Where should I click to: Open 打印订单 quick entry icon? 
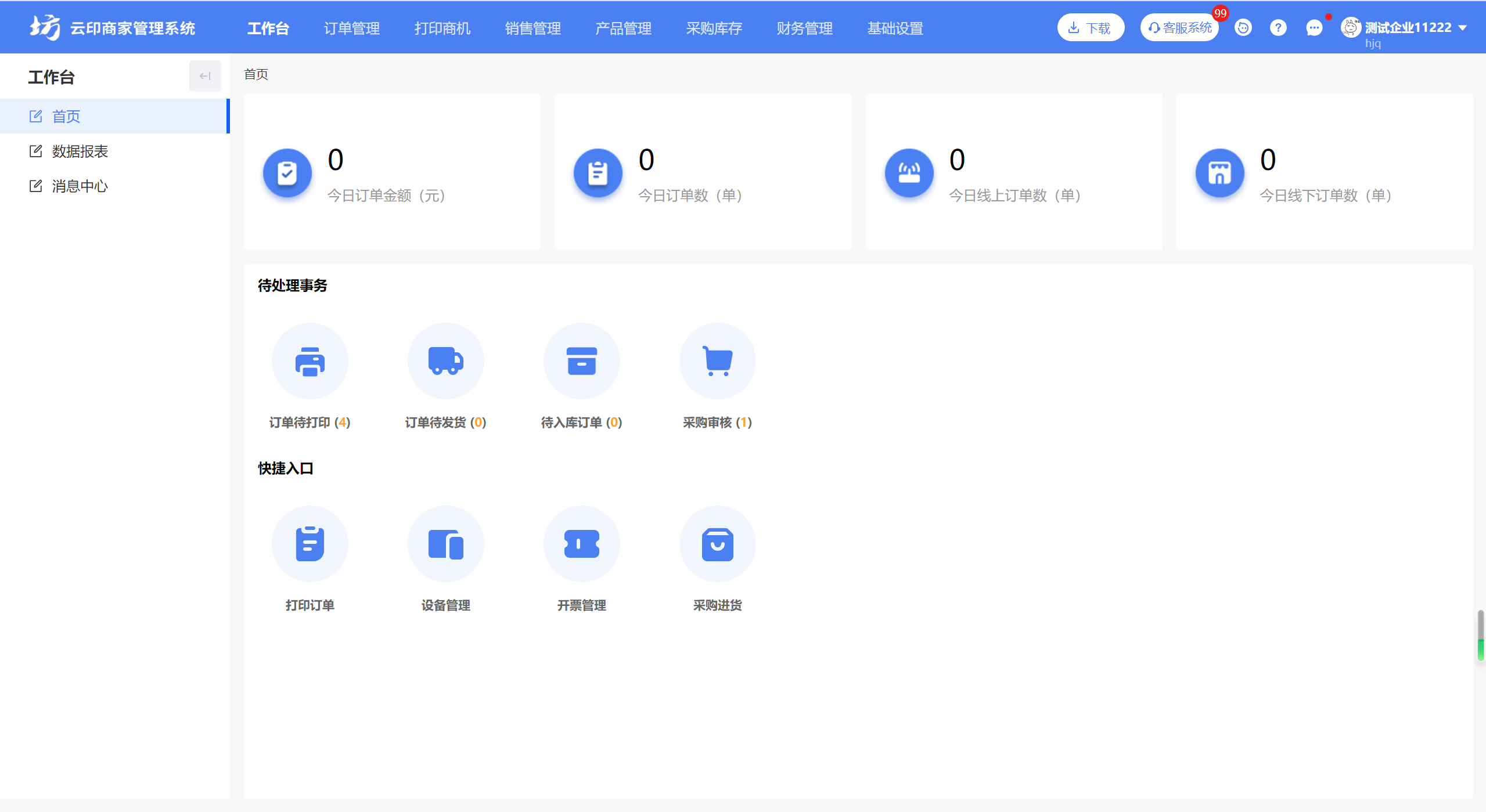[x=310, y=544]
